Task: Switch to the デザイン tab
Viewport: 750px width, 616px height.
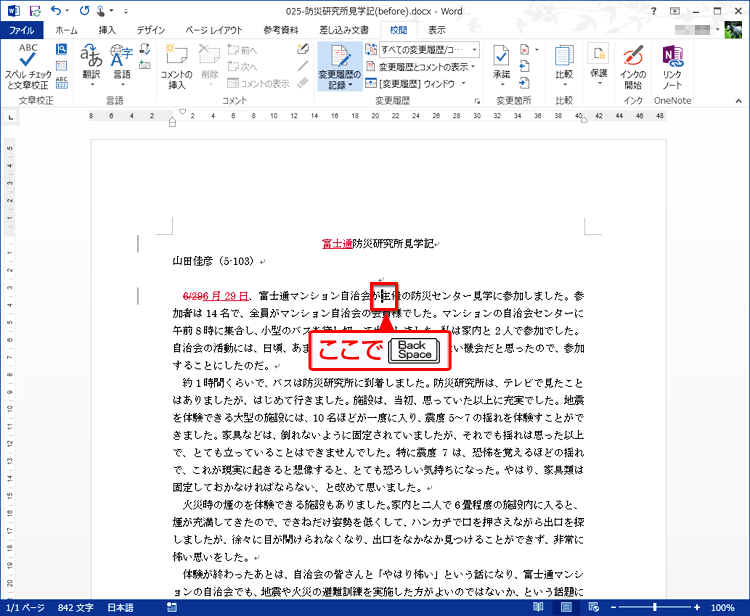Action: tap(151, 30)
